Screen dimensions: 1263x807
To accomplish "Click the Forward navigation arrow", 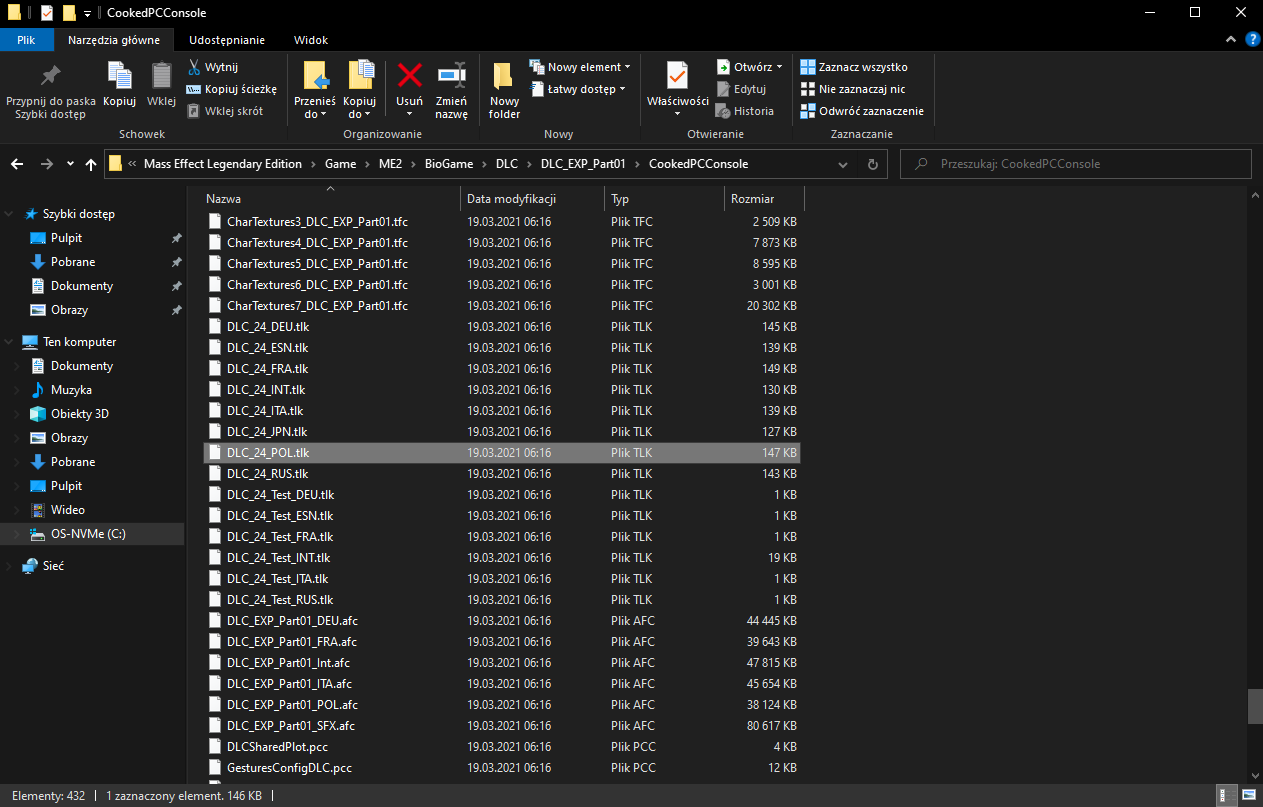I will 46,164.
